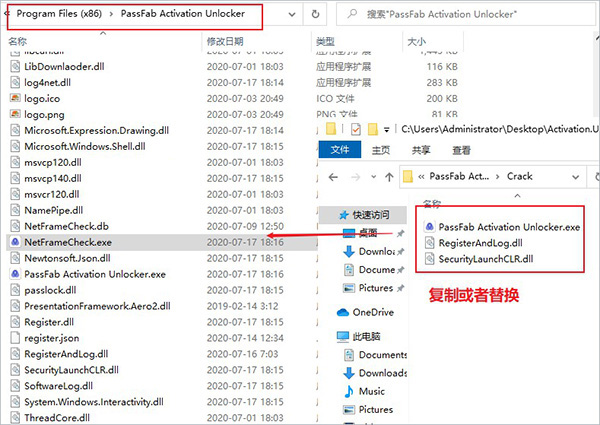The height and width of the screenshot is (425, 600).
Task: Click the Forward arrow in Crack window
Action: [355, 177]
